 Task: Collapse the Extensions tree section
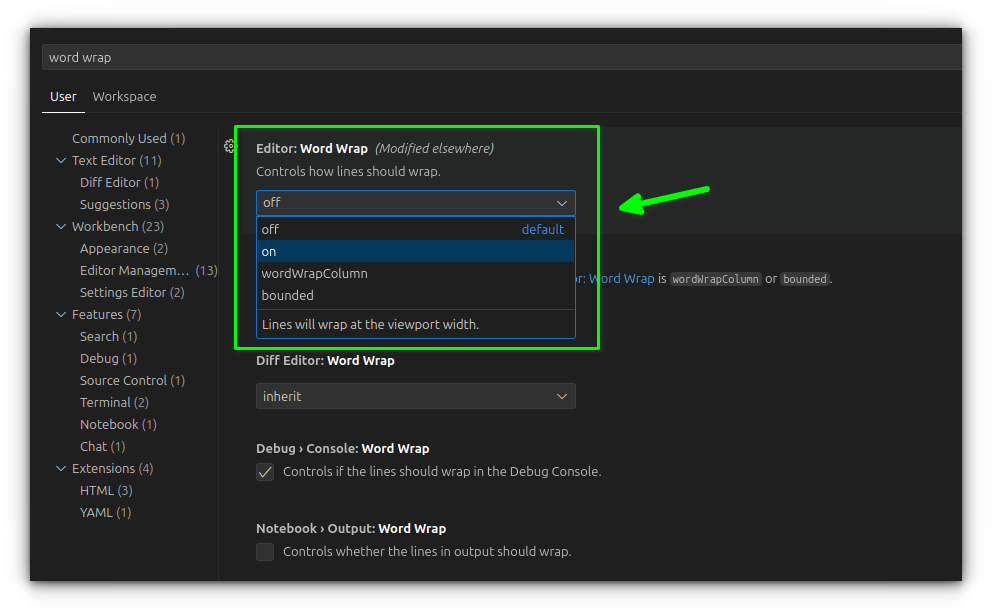pyautogui.click(x=61, y=469)
